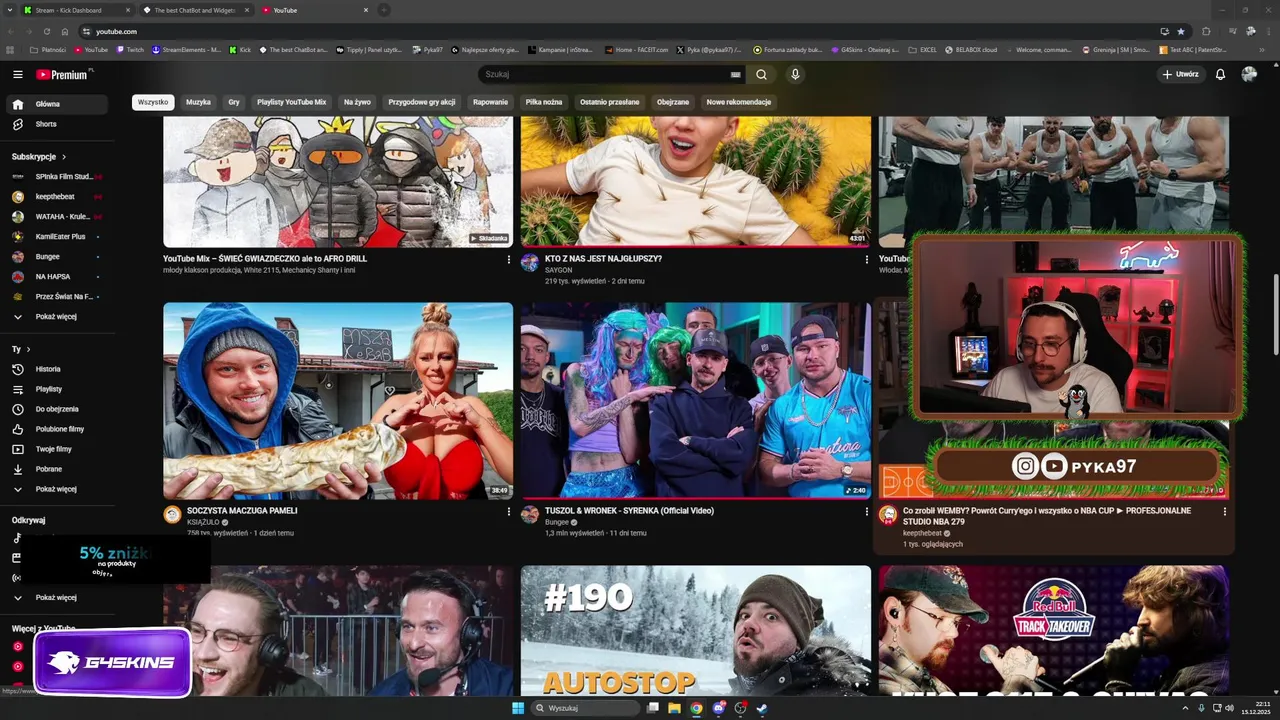Viewport: 1280px width, 720px height.
Task: Open Steam from the taskbar
Action: tap(762, 708)
